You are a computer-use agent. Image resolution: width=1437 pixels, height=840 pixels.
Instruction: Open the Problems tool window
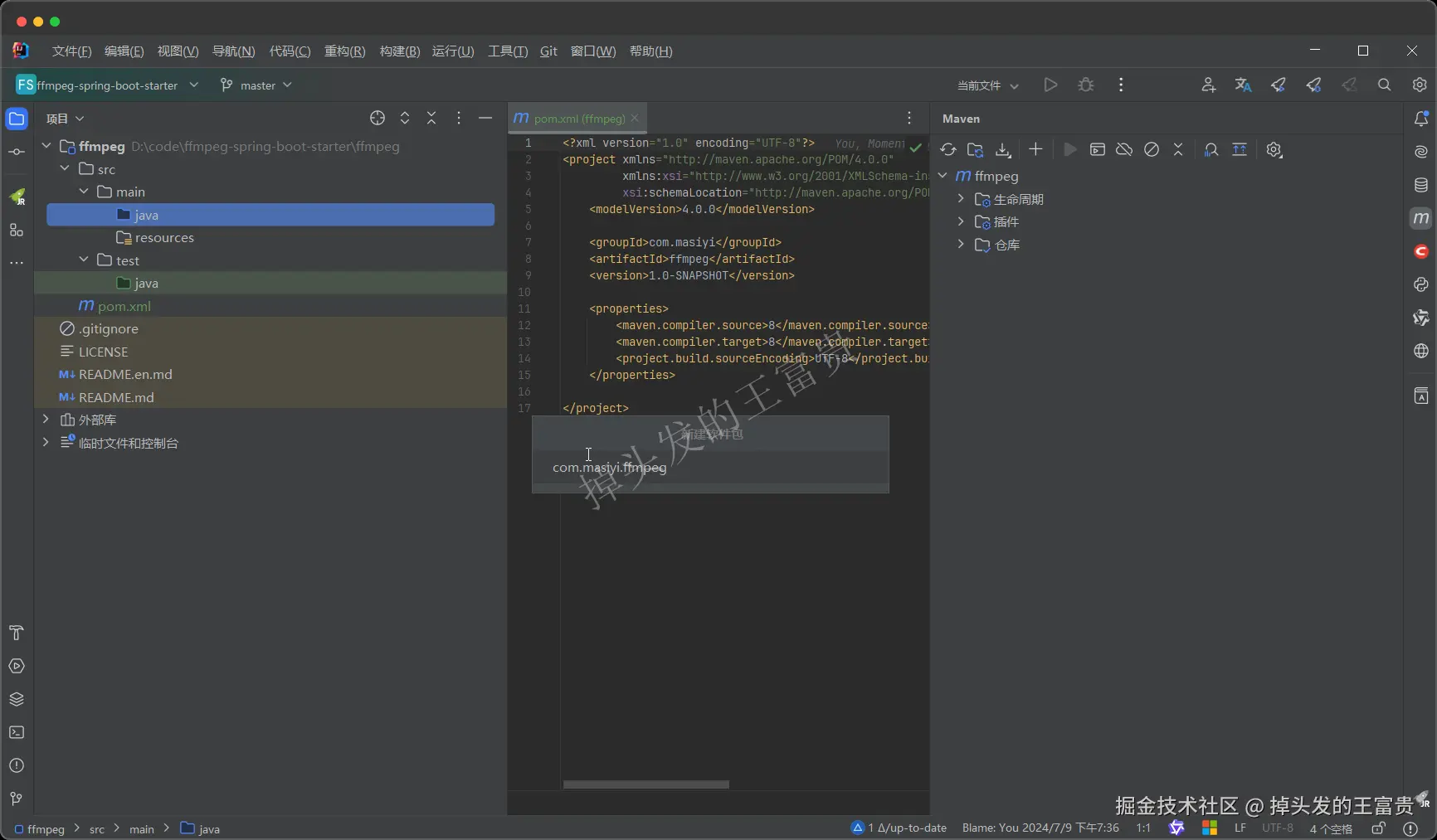point(17,765)
